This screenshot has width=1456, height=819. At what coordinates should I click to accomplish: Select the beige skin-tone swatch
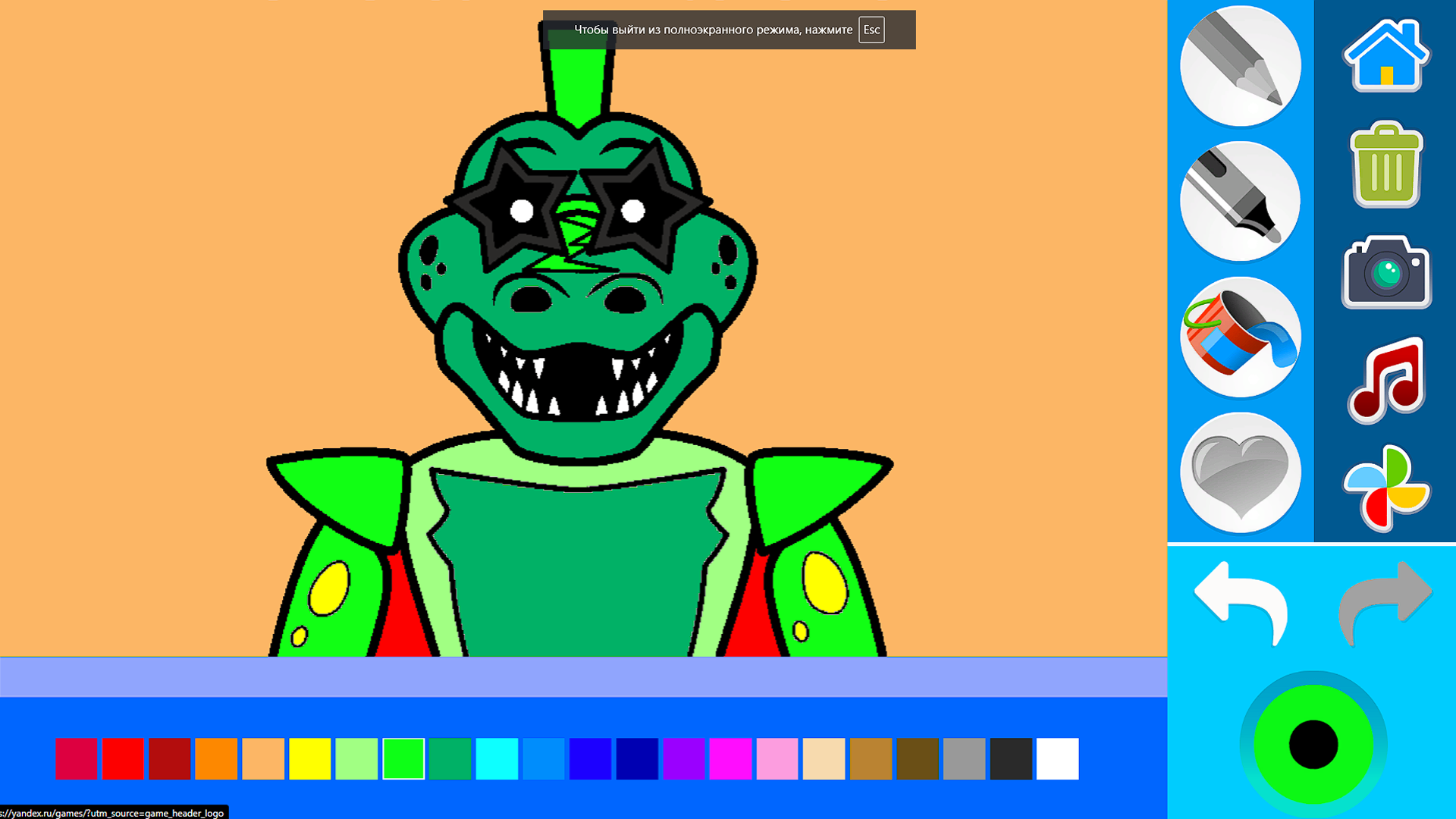pyautogui.click(x=824, y=758)
